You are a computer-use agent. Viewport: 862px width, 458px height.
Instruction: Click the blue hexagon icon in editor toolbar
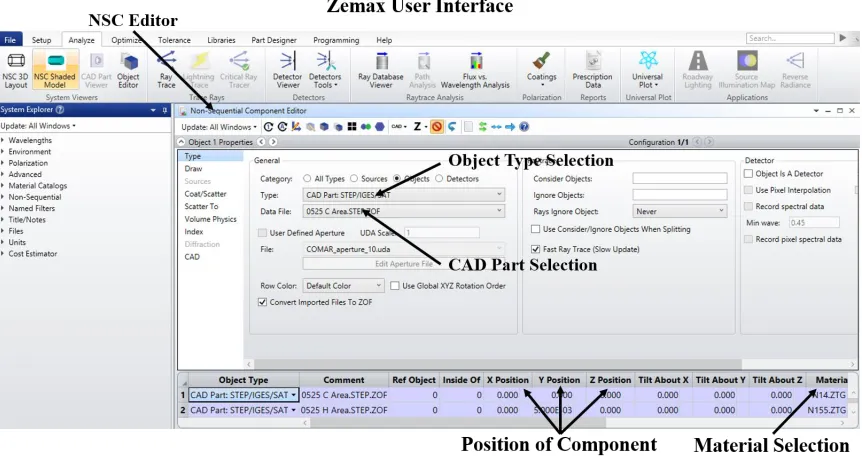379,127
